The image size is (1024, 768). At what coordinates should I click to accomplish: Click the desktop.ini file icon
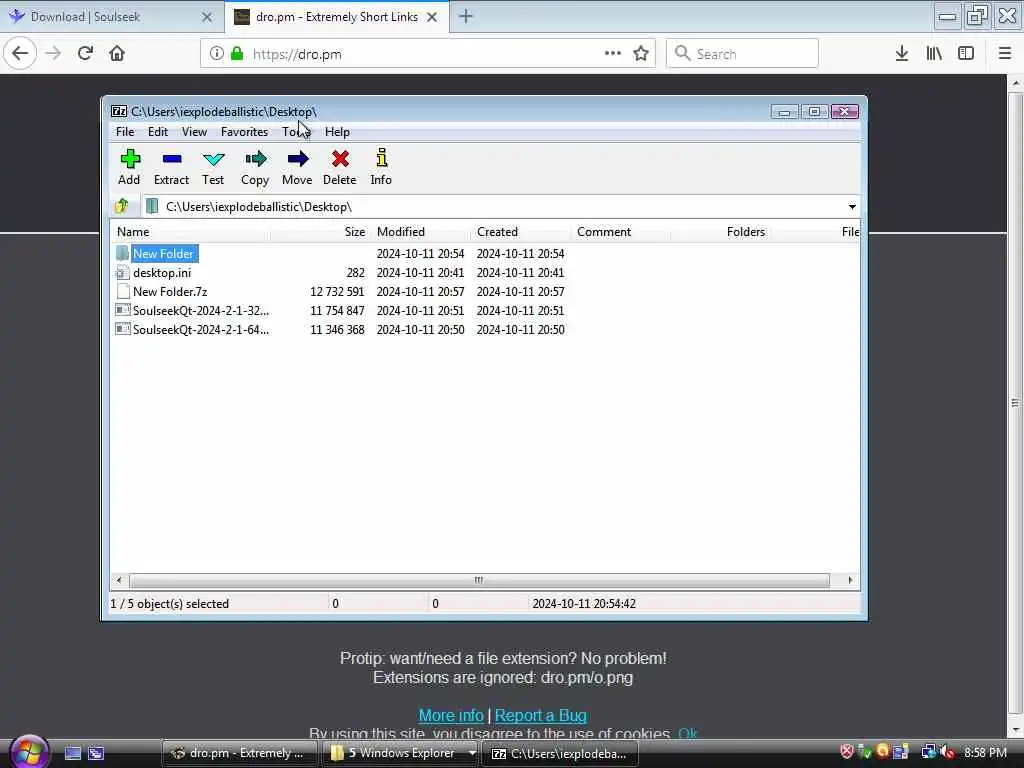122,272
